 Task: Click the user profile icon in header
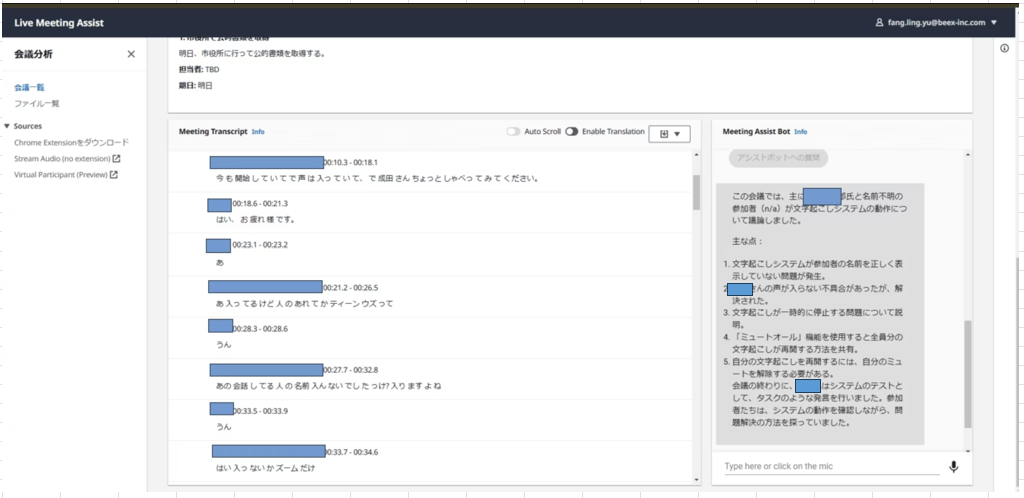coord(880,23)
